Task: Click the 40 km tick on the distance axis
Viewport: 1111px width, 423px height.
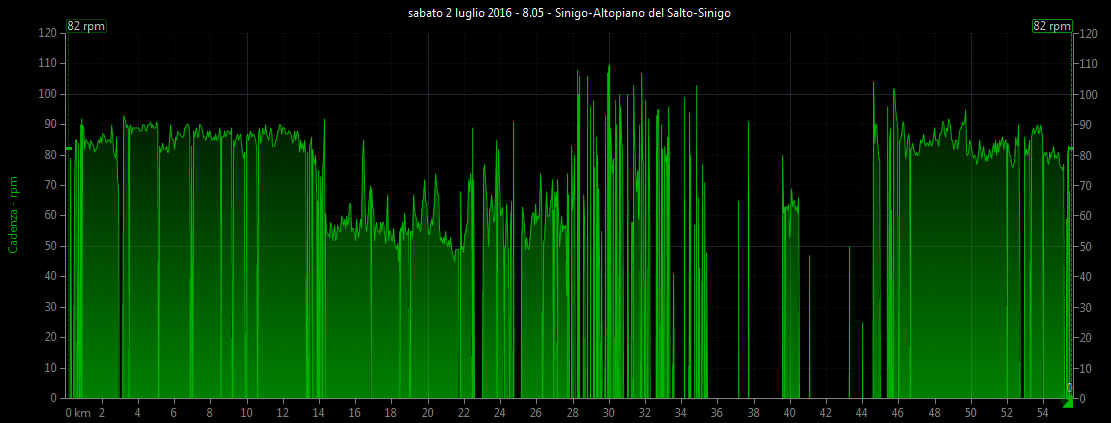Action: (789, 412)
